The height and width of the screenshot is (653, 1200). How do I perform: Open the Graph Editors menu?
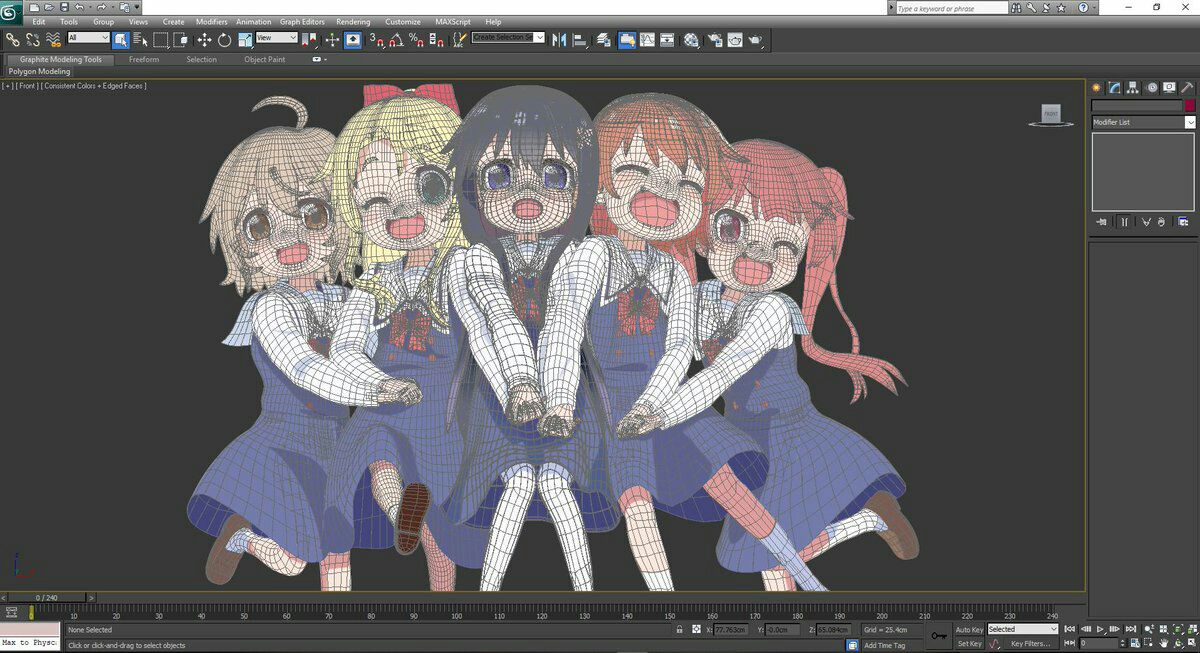coord(302,22)
